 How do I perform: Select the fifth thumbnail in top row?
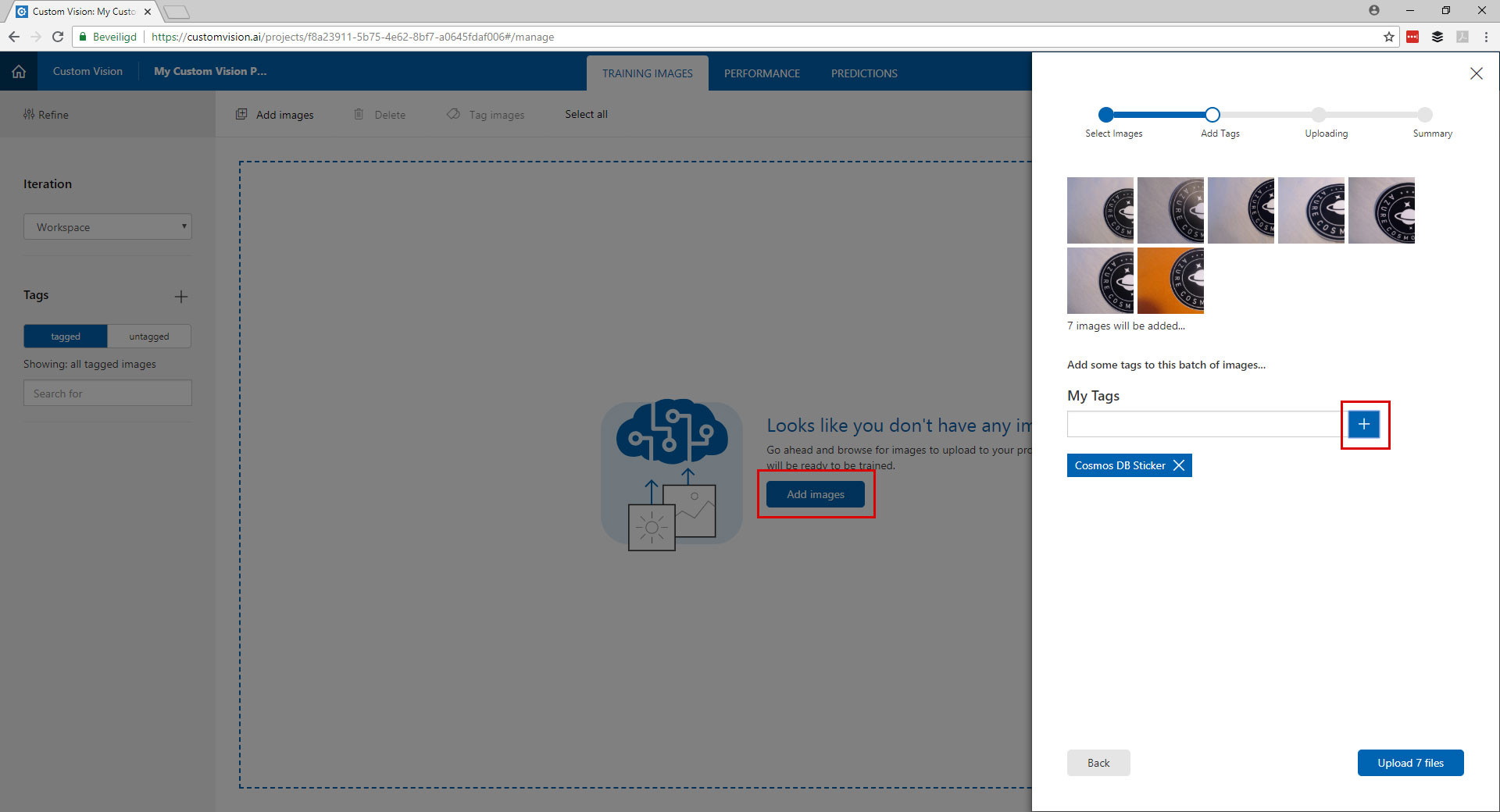1381,210
